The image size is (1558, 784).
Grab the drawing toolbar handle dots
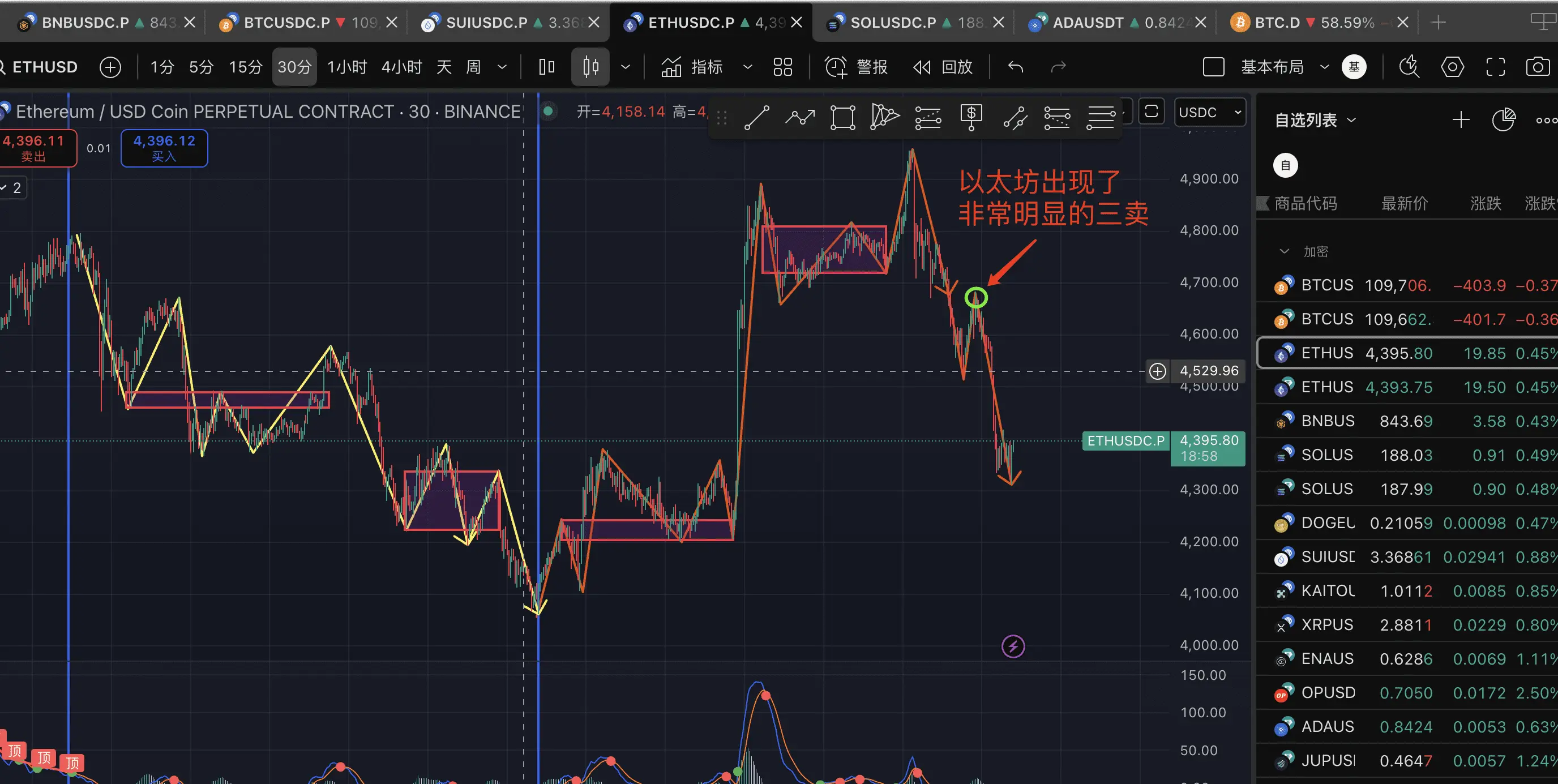pyautogui.click(x=722, y=118)
